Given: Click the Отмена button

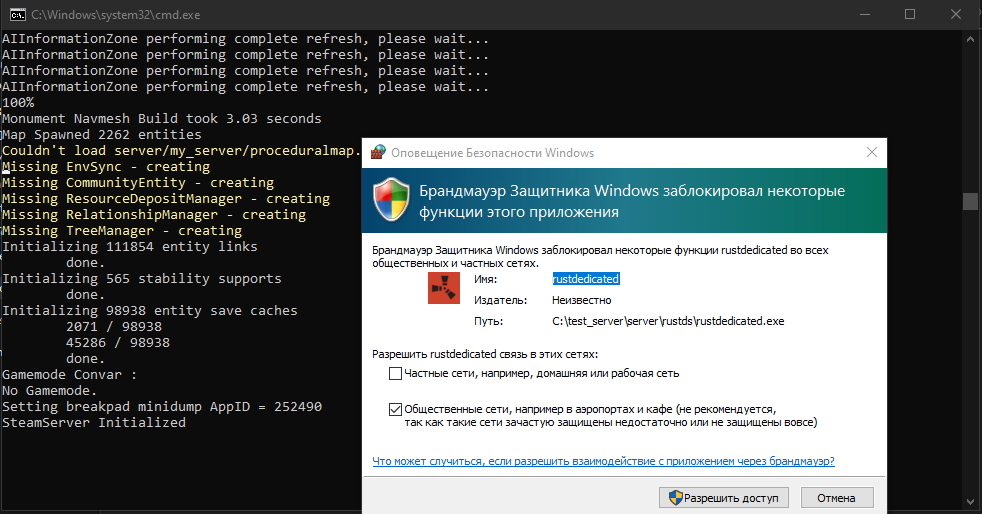Looking at the screenshot, I should click(x=836, y=498).
